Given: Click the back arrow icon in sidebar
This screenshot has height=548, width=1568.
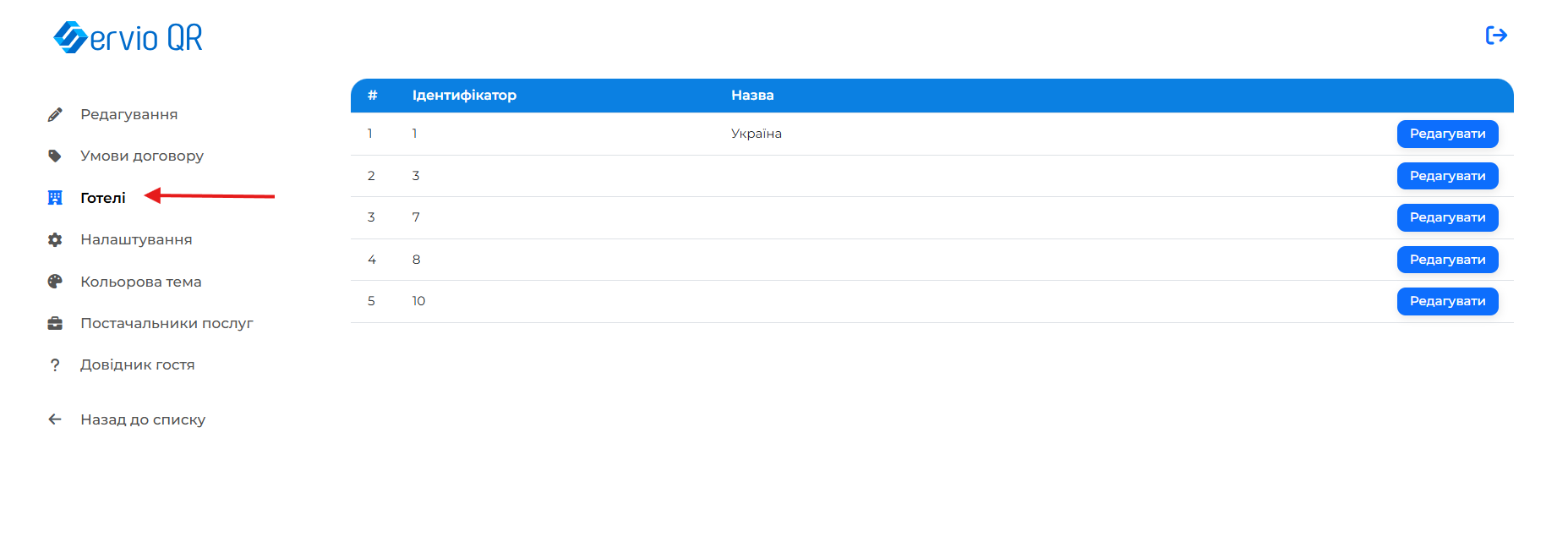Looking at the screenshot, I should click(x=55, y=419).
